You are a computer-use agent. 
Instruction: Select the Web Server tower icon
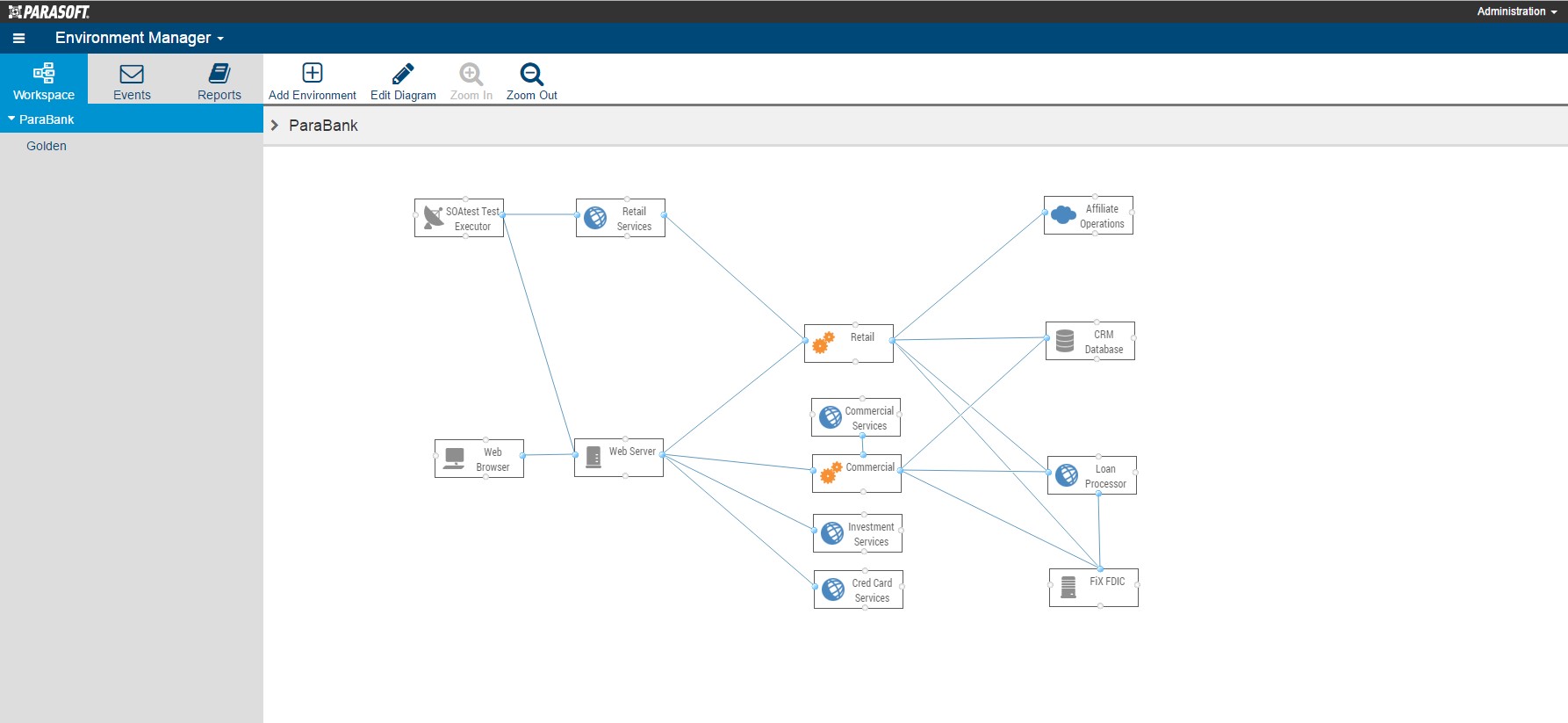(593, 457)
